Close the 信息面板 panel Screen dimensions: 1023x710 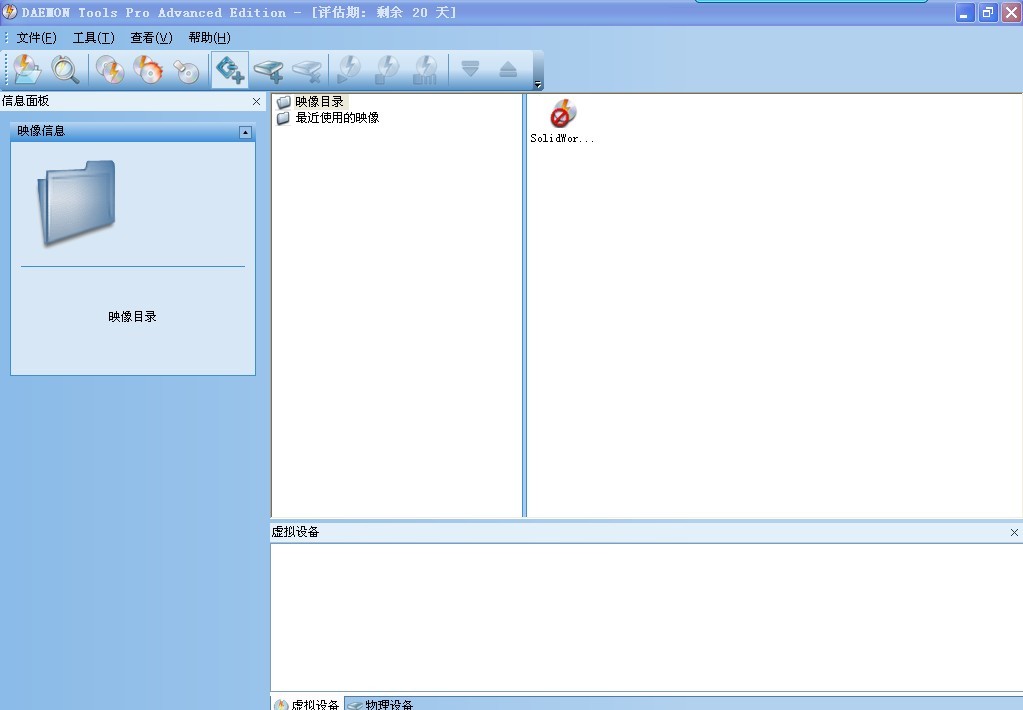(256, 101)
